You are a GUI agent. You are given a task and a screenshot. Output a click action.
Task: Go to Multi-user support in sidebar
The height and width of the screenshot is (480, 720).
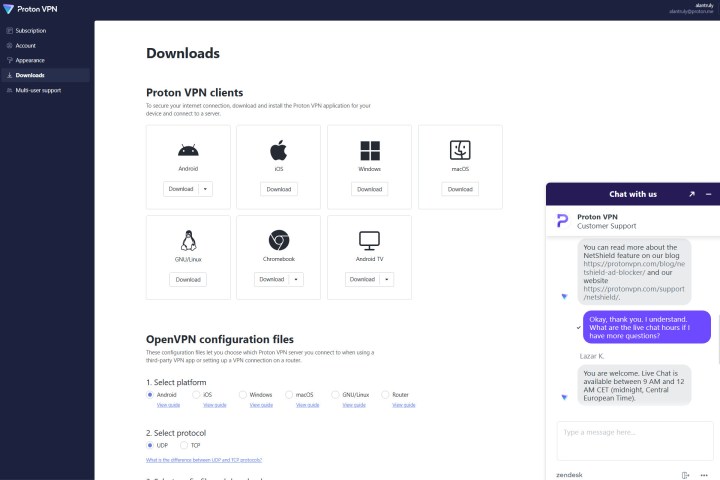39,90
